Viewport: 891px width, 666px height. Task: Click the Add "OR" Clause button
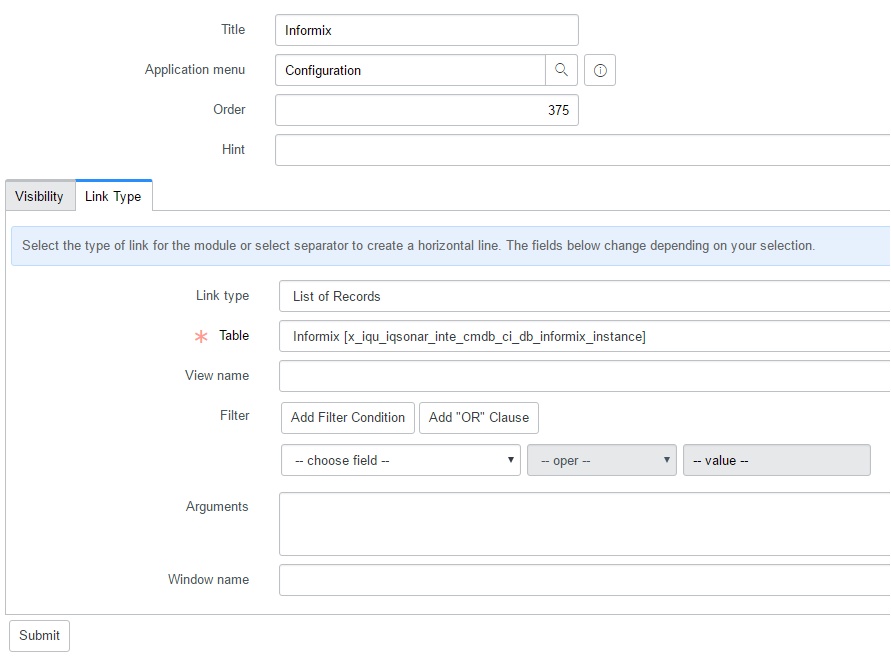[x=479, y=418]
